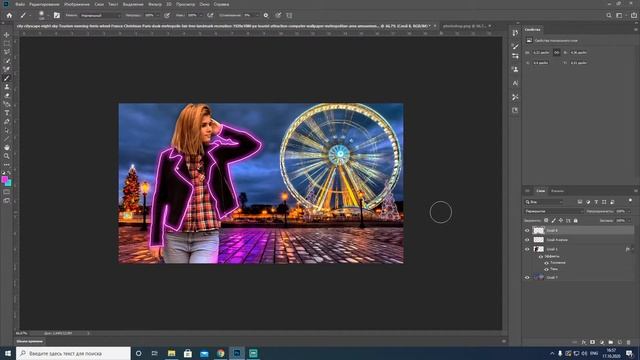Open the Properties panel options menu
Viewport: 640px width, 360px height.
[636, 30]
